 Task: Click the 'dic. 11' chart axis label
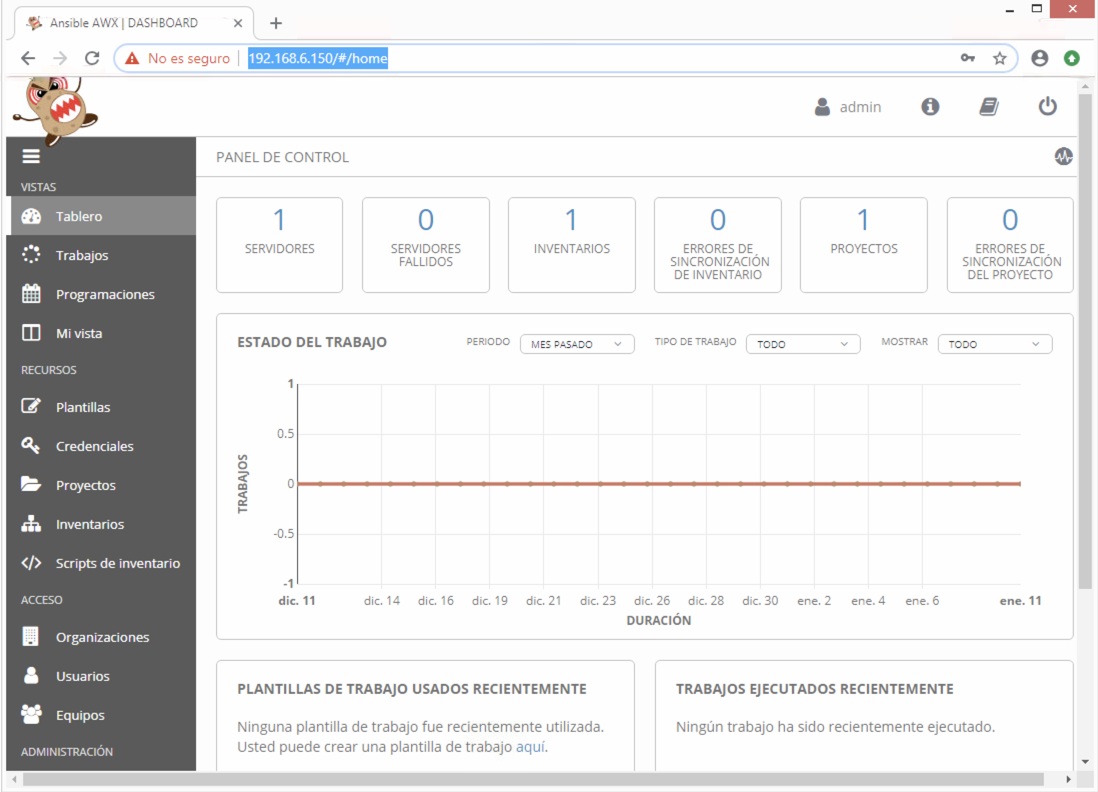297,601
